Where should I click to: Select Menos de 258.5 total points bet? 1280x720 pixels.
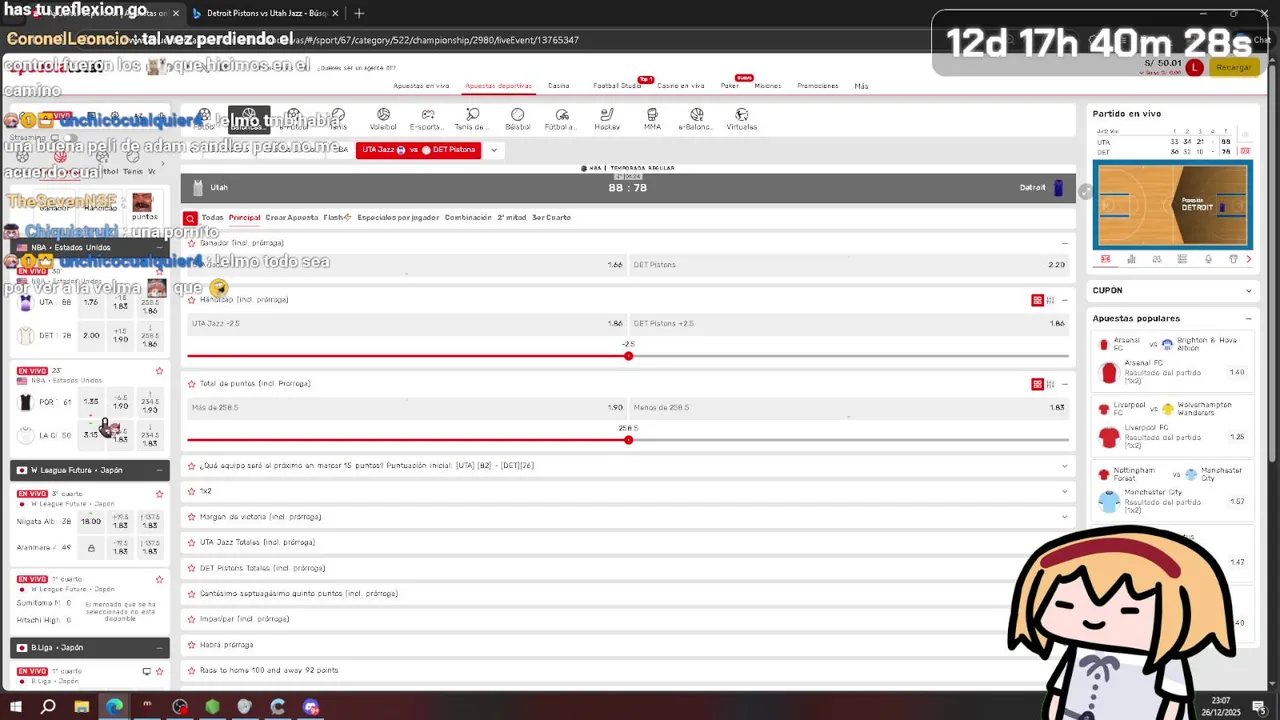click(849, 408)
